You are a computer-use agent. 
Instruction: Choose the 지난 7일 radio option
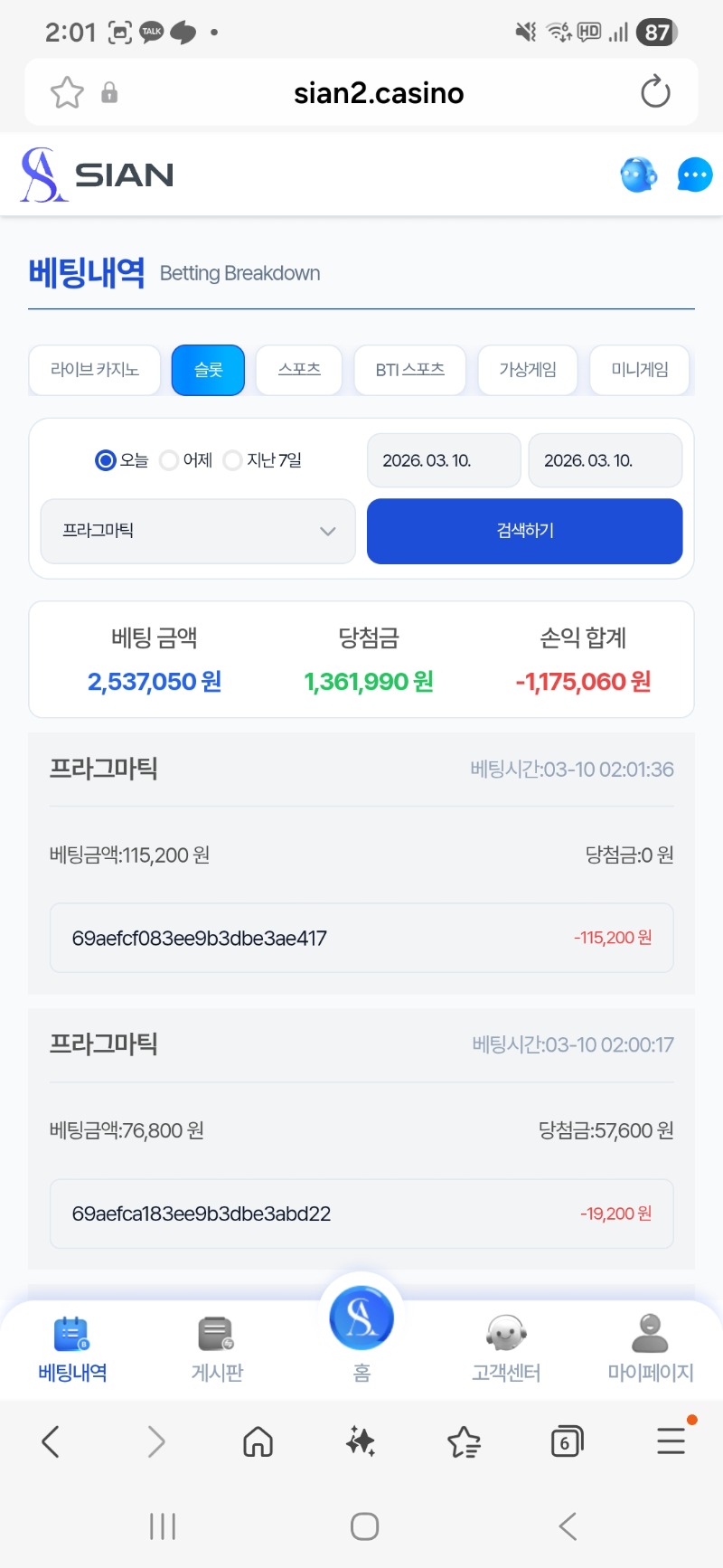pos(232,460)
